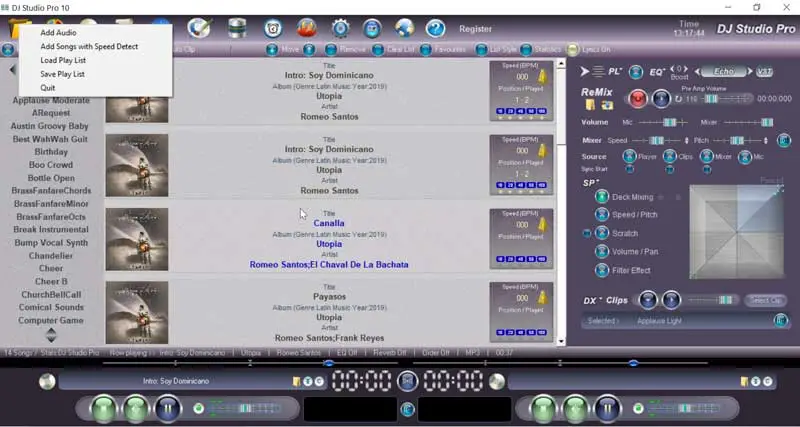
Task: Toggle the Player source button
Action: pyautogui.click(x=630, y=157)
